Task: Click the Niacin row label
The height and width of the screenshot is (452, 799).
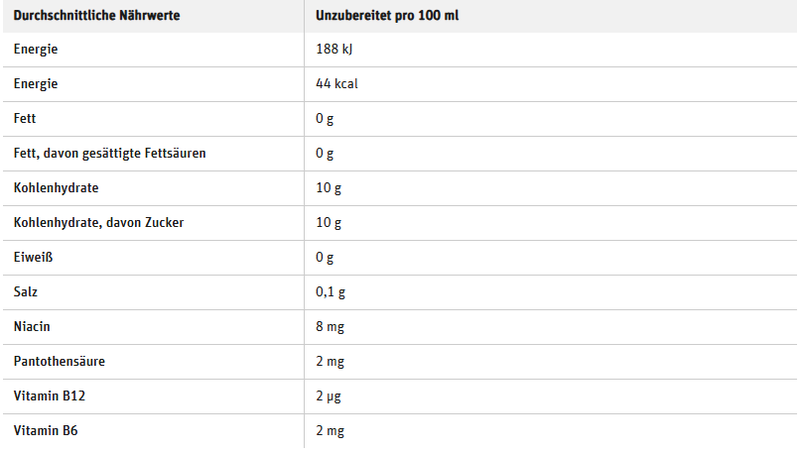Action: coord(32,326)
